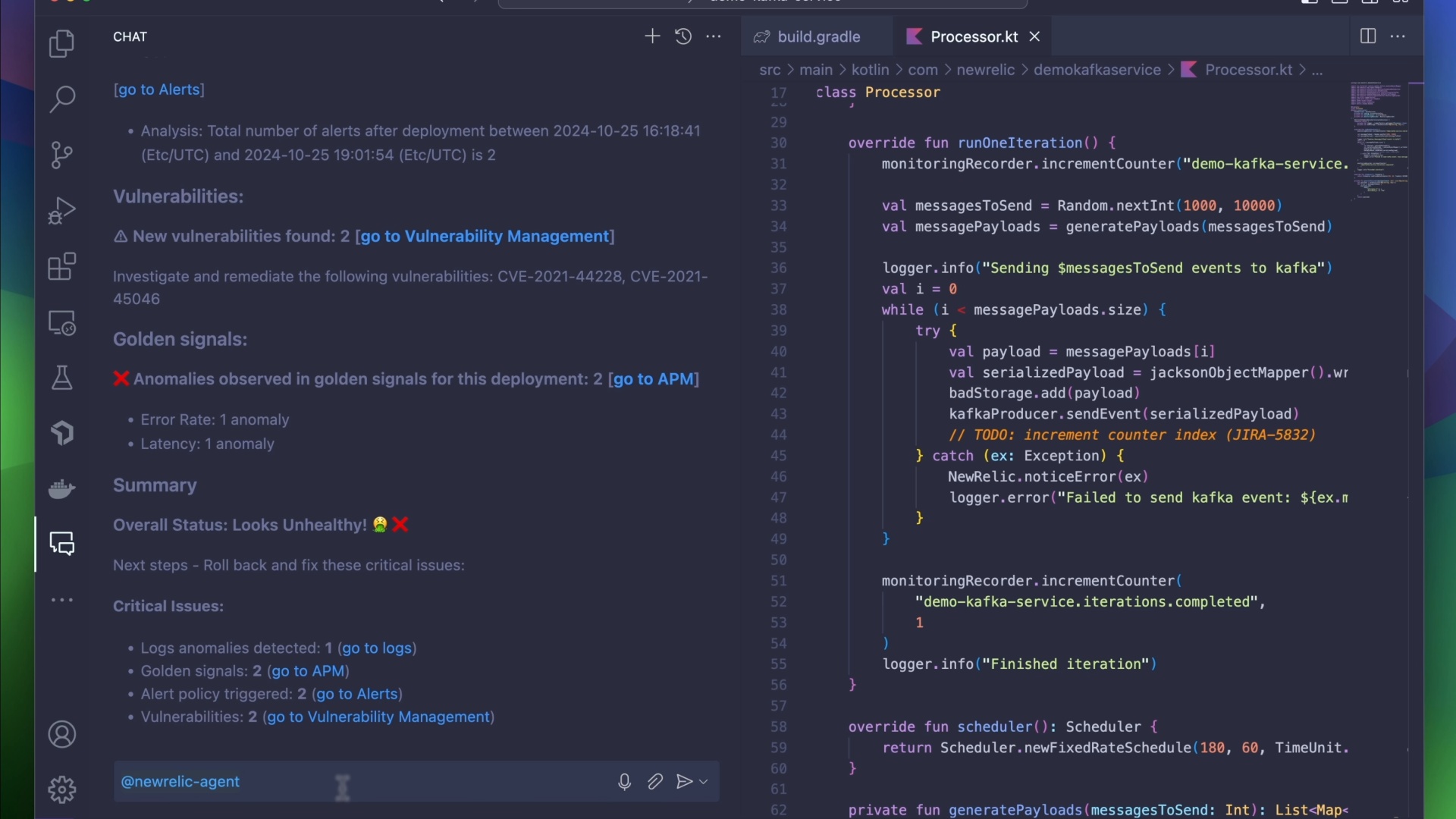Click the Overall Status: Looks Unhealthy text
This screenshot has height=819, width=1456.
click(x=240, y=526)
